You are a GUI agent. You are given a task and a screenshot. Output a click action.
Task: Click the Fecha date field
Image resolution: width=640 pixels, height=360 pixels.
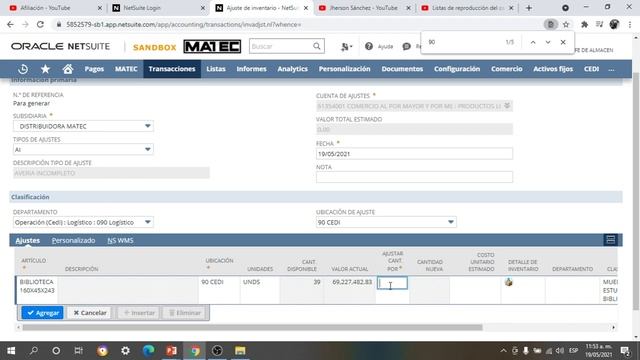414,154
